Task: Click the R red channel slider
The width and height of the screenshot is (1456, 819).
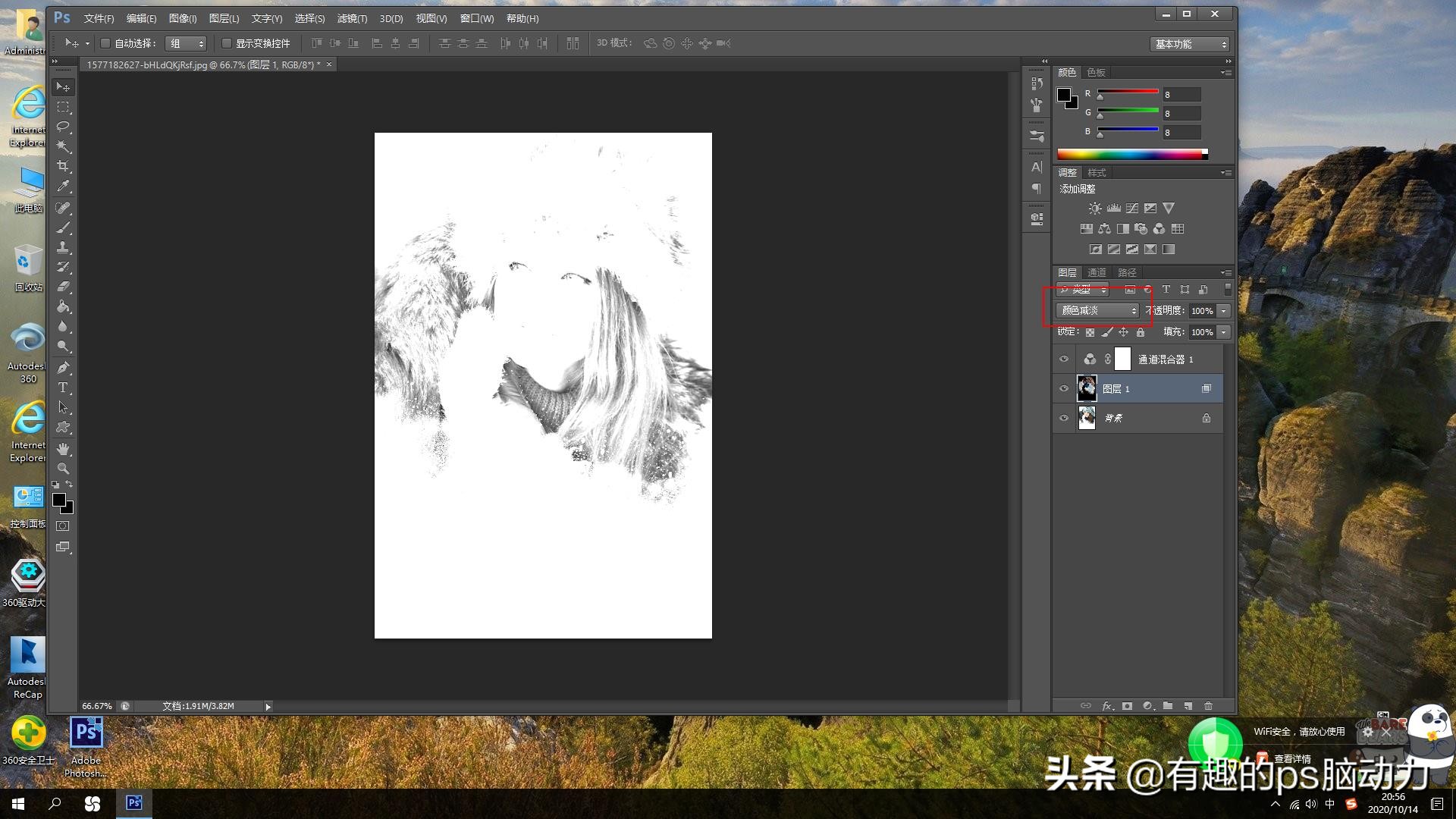Action: [1128, 94]
